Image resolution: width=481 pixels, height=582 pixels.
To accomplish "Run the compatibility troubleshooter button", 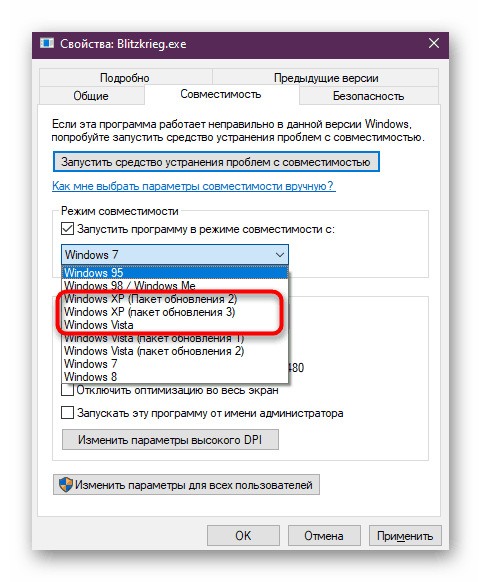I will tap(216, 162).
